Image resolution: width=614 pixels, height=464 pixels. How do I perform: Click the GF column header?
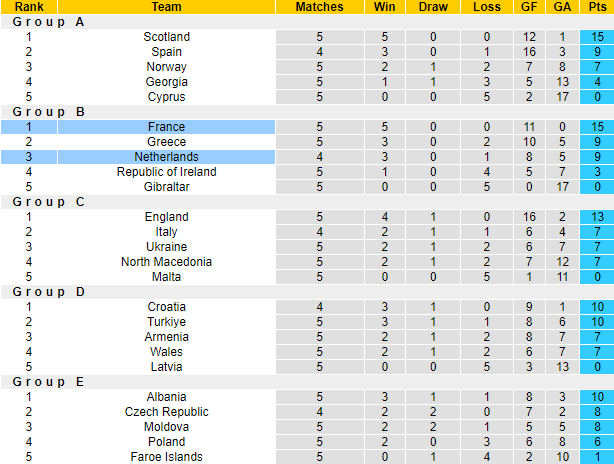click(x=530, y=7)
